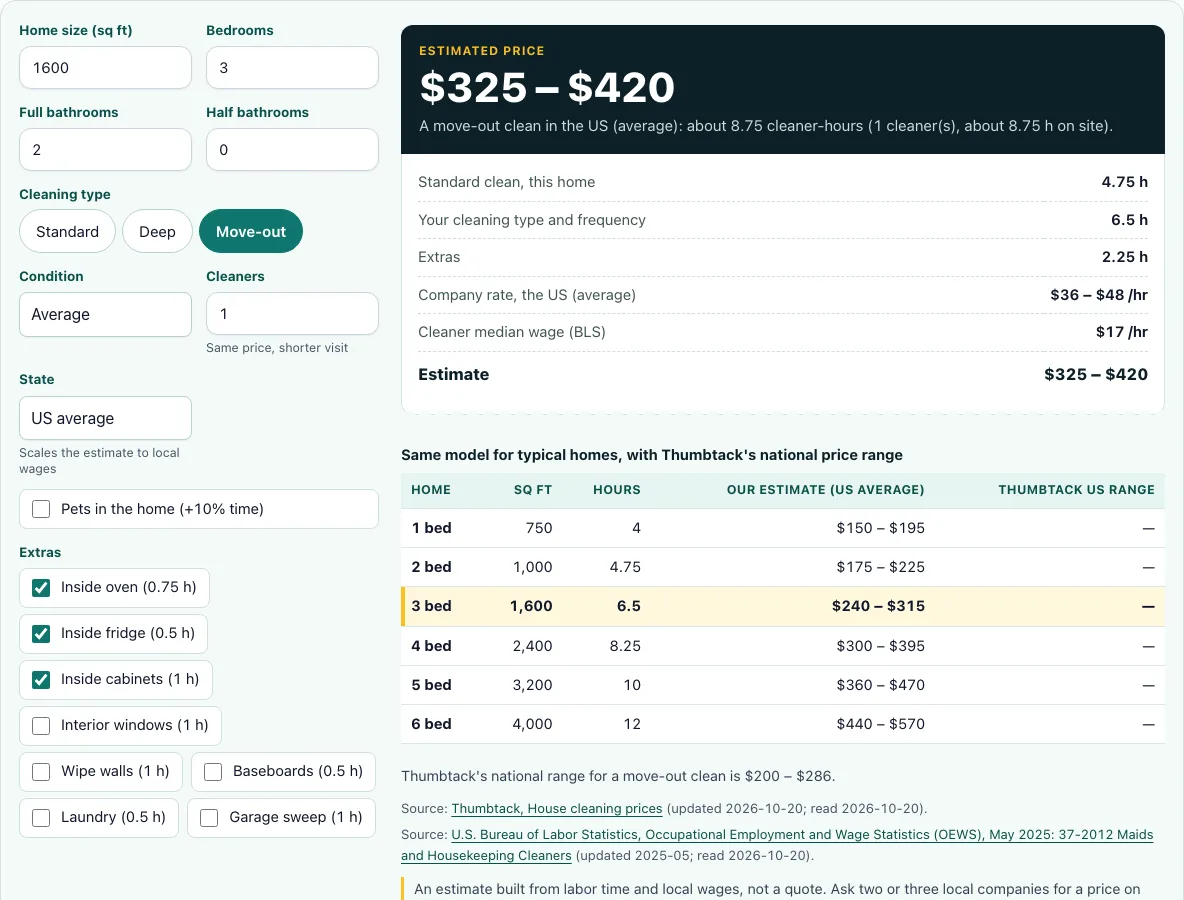1184x900 pixels.
Task: Click the '8.25' hours cell
Action: click(625, 646)
